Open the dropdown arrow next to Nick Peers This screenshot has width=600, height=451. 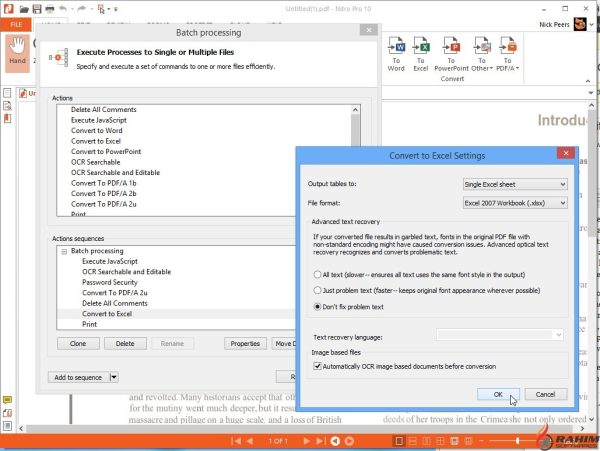tap(592, 24)
